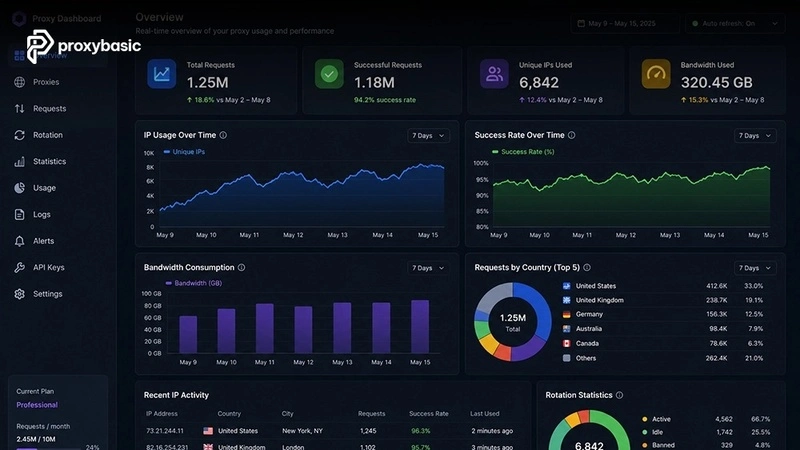This screenshot has width=800, height=450.
Task: Click the 96.3% success rate cell
Action: 420,431
